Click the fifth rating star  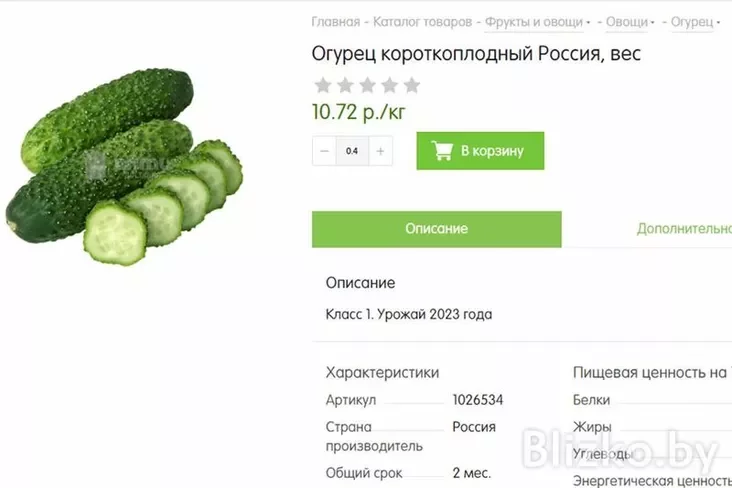coord(412,85)
